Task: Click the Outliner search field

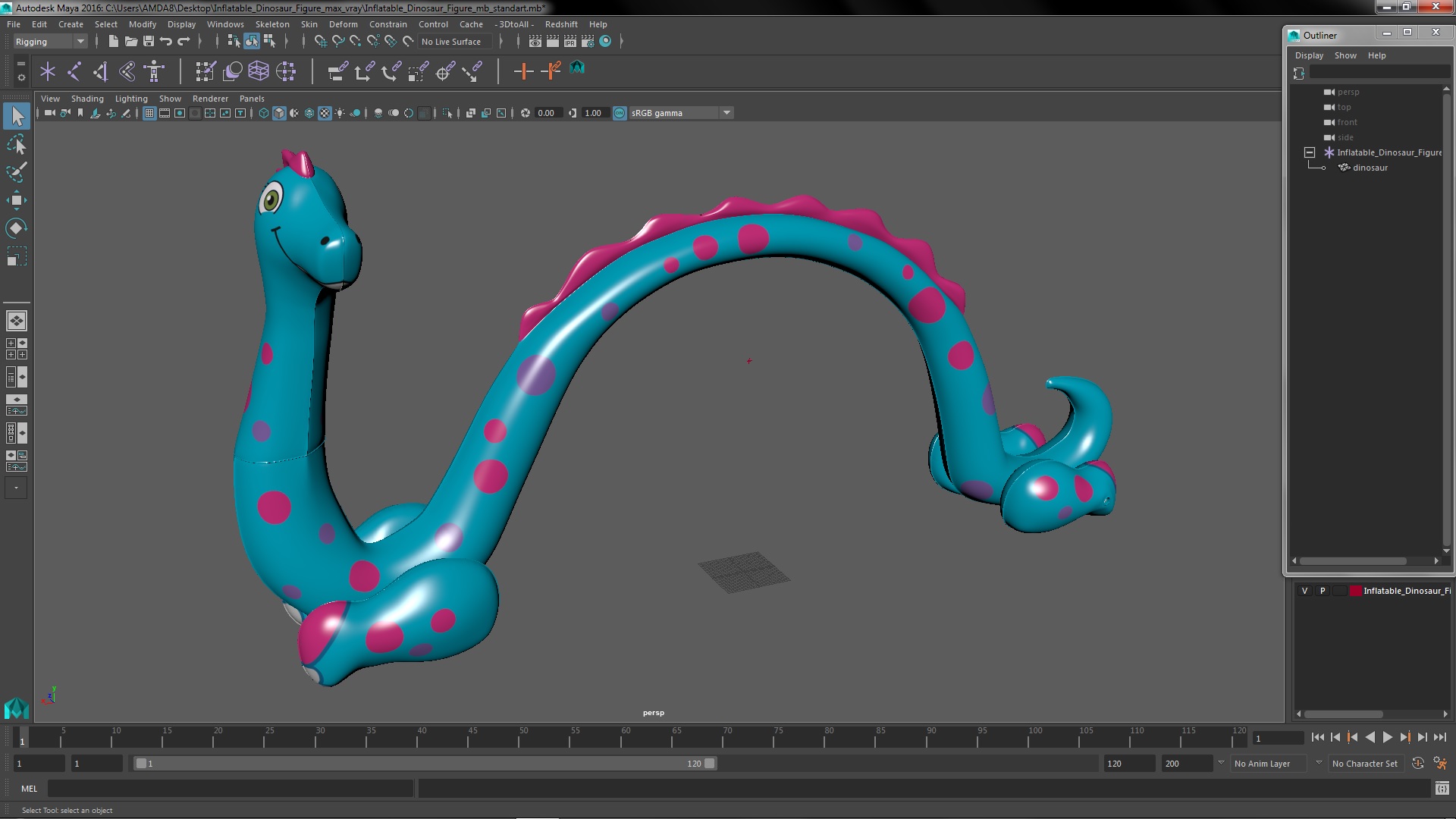Action: tap(1379, 72)
